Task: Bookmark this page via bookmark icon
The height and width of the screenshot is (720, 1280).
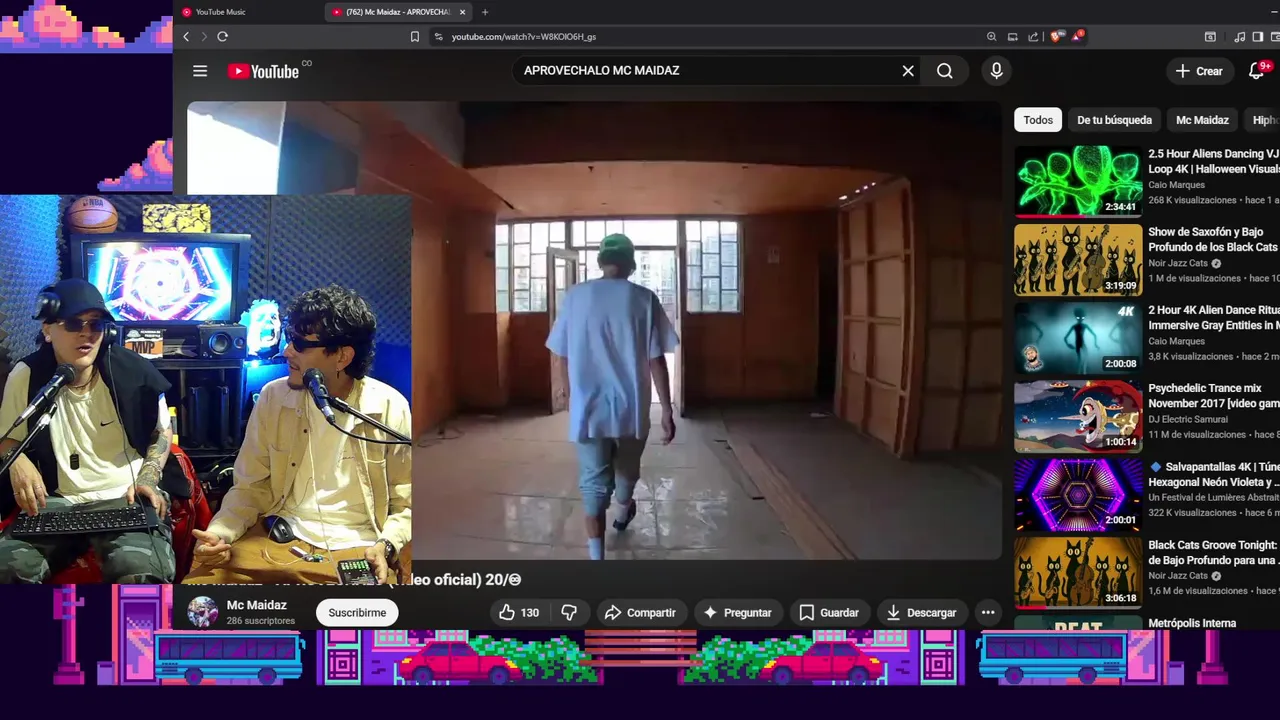Action: coord(415,36)
